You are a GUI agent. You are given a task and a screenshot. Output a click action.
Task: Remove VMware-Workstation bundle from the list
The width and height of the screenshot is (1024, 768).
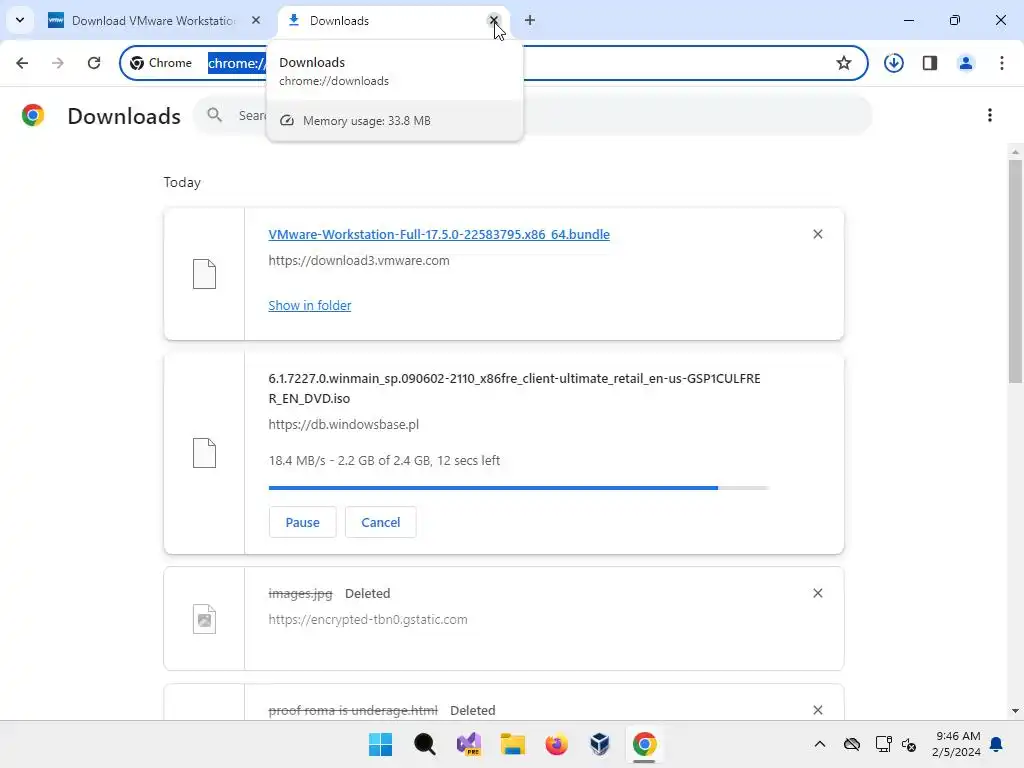pos(818,234)
